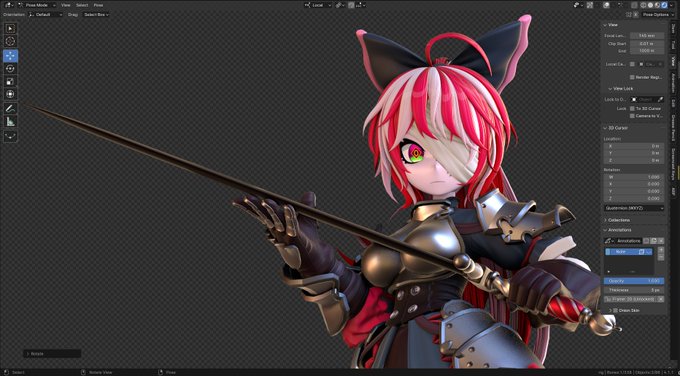Open the Select menu in header
The width and height of the screenshot is (680, 376).
pos(82,5)
